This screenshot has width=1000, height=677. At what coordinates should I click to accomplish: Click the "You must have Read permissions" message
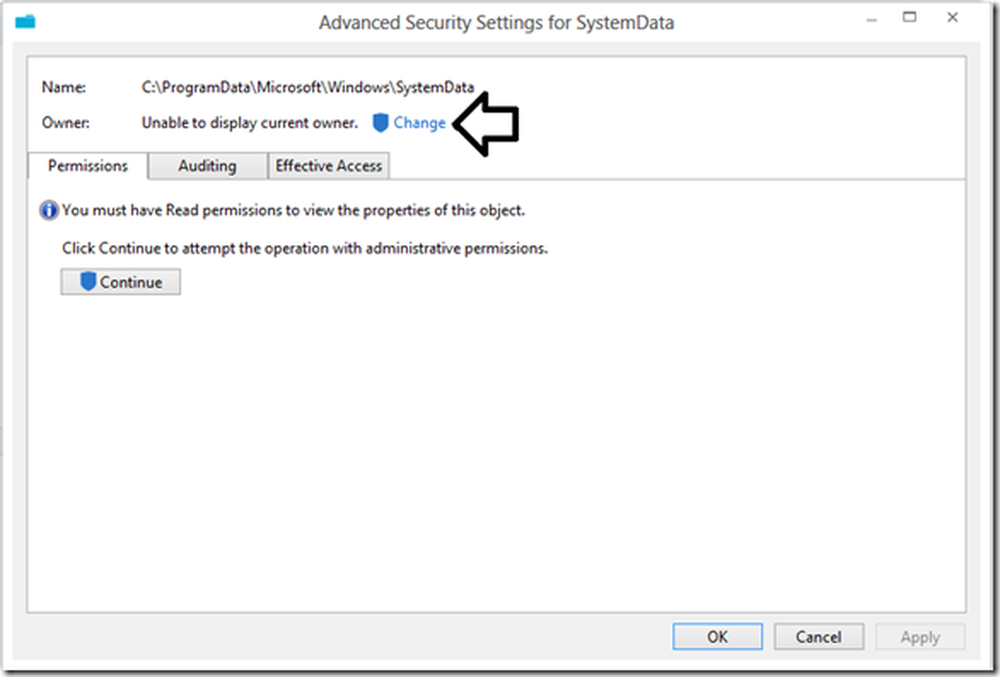pos(293,211)
